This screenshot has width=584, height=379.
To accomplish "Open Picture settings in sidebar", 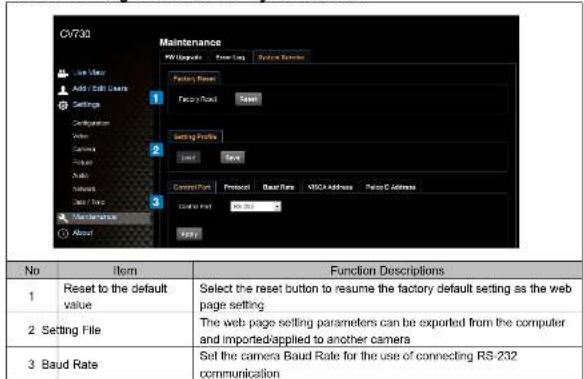I will pyautogui.click(x=82, y=162).
